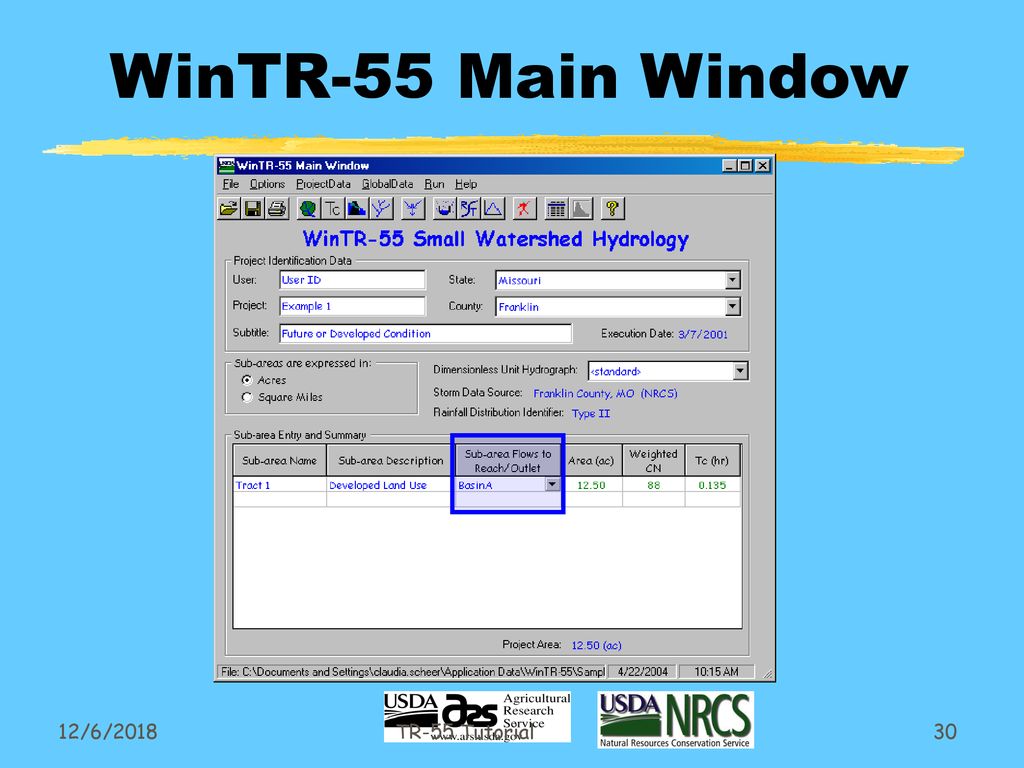Click the Tc value 0.135
Image resolution: width=1024 pixels, height=768 pixels.
[x=712, y=485]
